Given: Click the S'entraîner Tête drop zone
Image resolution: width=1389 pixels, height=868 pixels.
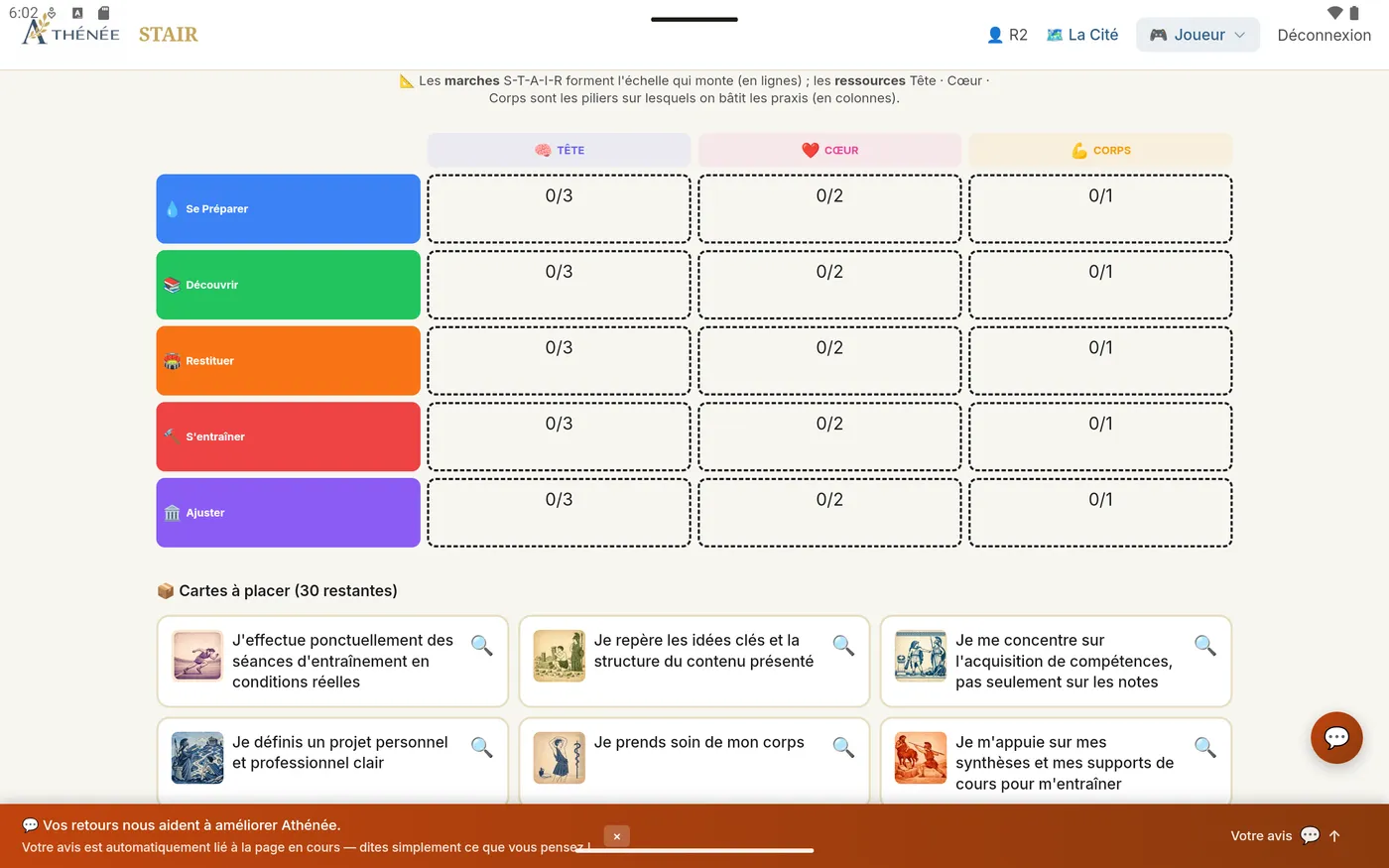Looking at the screenshot, I should click(560, 436).
